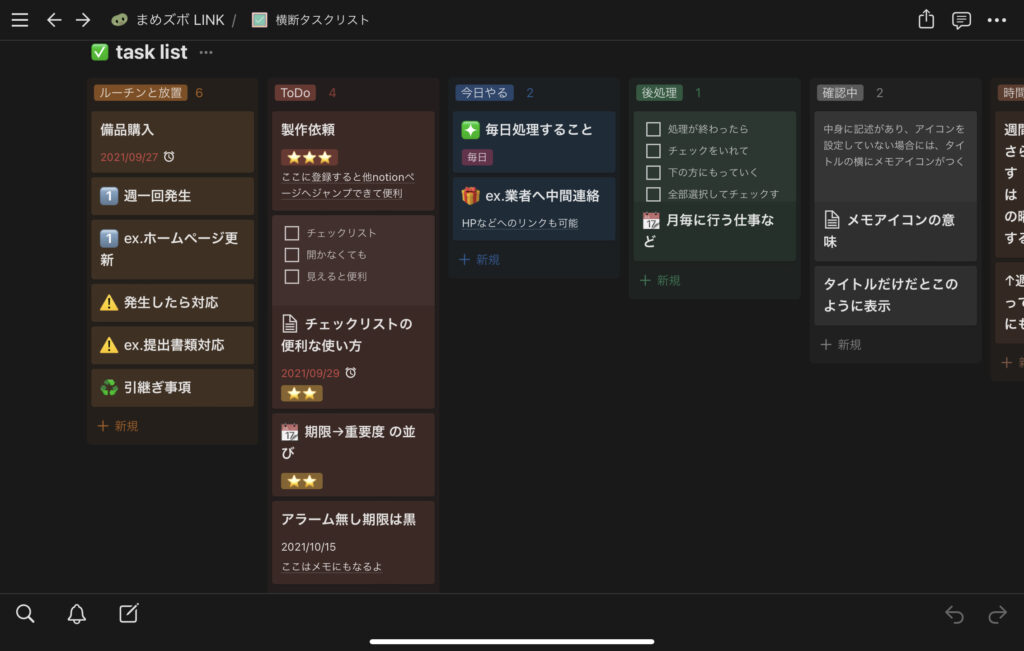Screen dimensions: 1024x651
Task: Tap the number one icon on 週一回発生
Action: coord(109,195)
